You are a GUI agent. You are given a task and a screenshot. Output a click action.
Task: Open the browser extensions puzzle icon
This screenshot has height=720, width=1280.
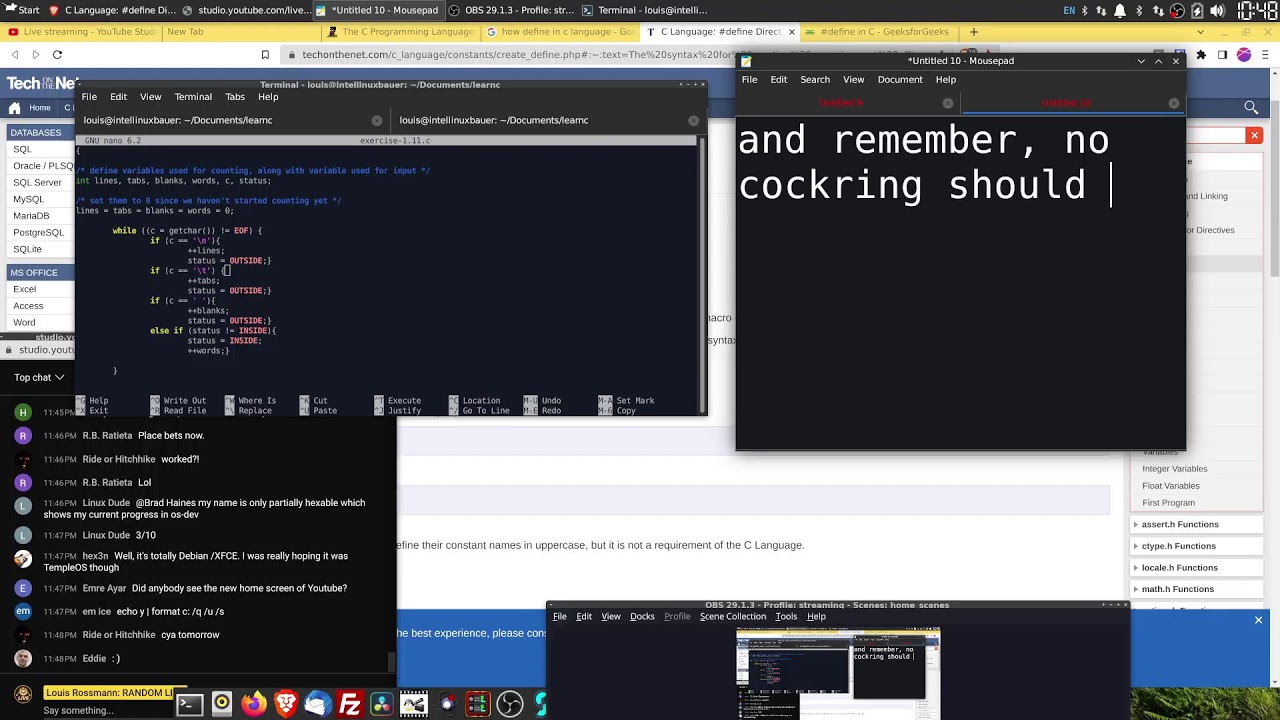tap(1201, 55)
